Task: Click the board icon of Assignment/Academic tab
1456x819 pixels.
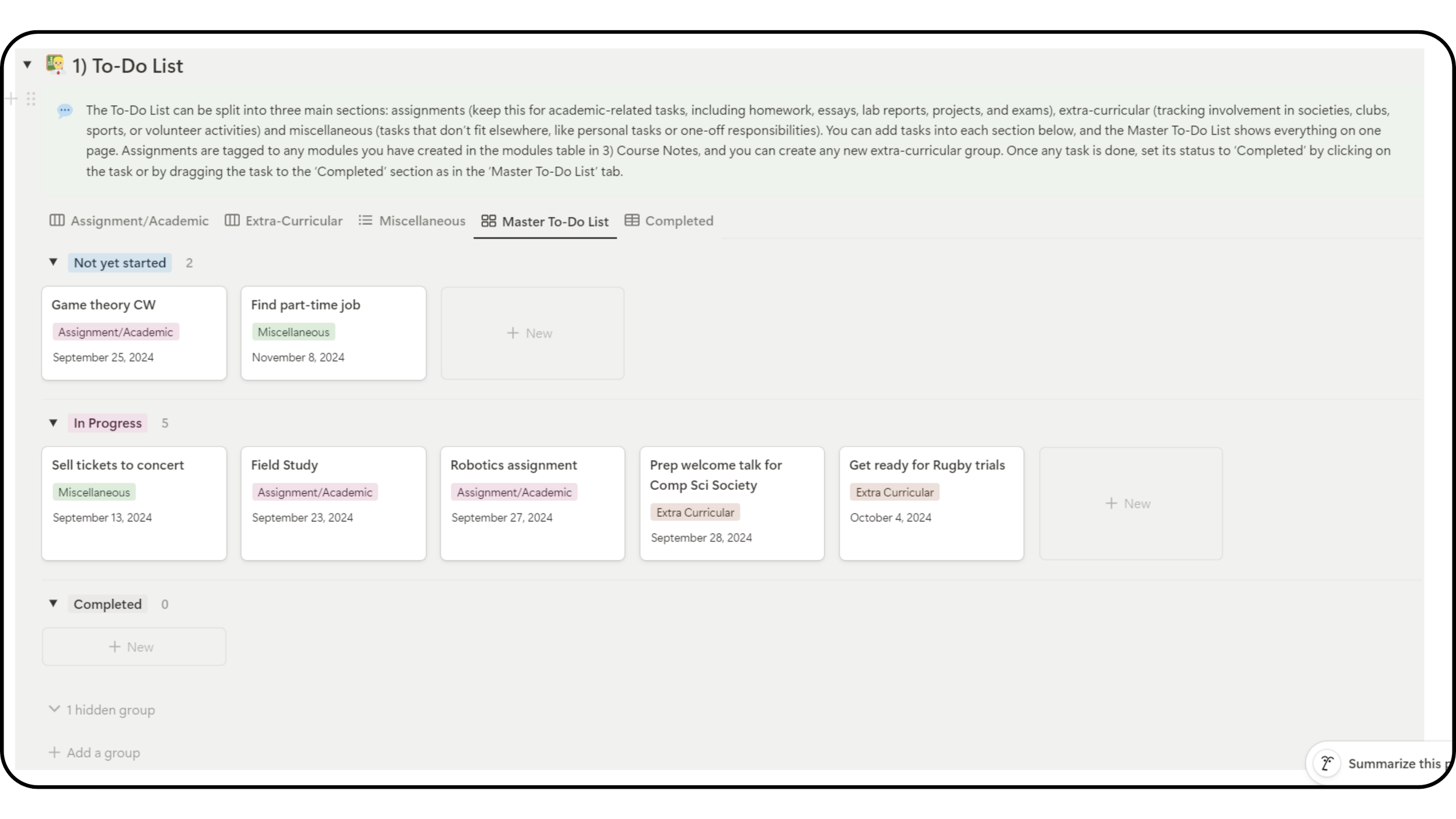Action: pyautogui.click(x=57, y=220)
